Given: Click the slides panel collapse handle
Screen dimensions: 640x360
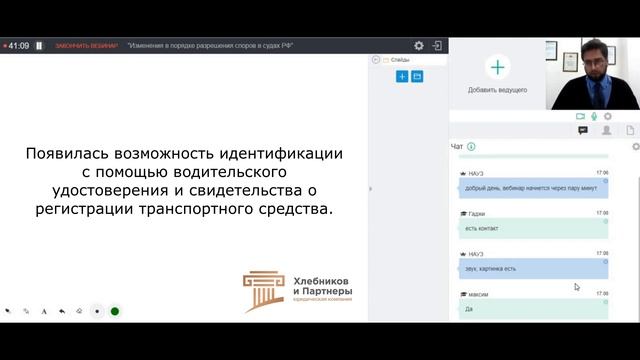Looking at the screenshot, I should pyautogui.click(x=370, y=189).
